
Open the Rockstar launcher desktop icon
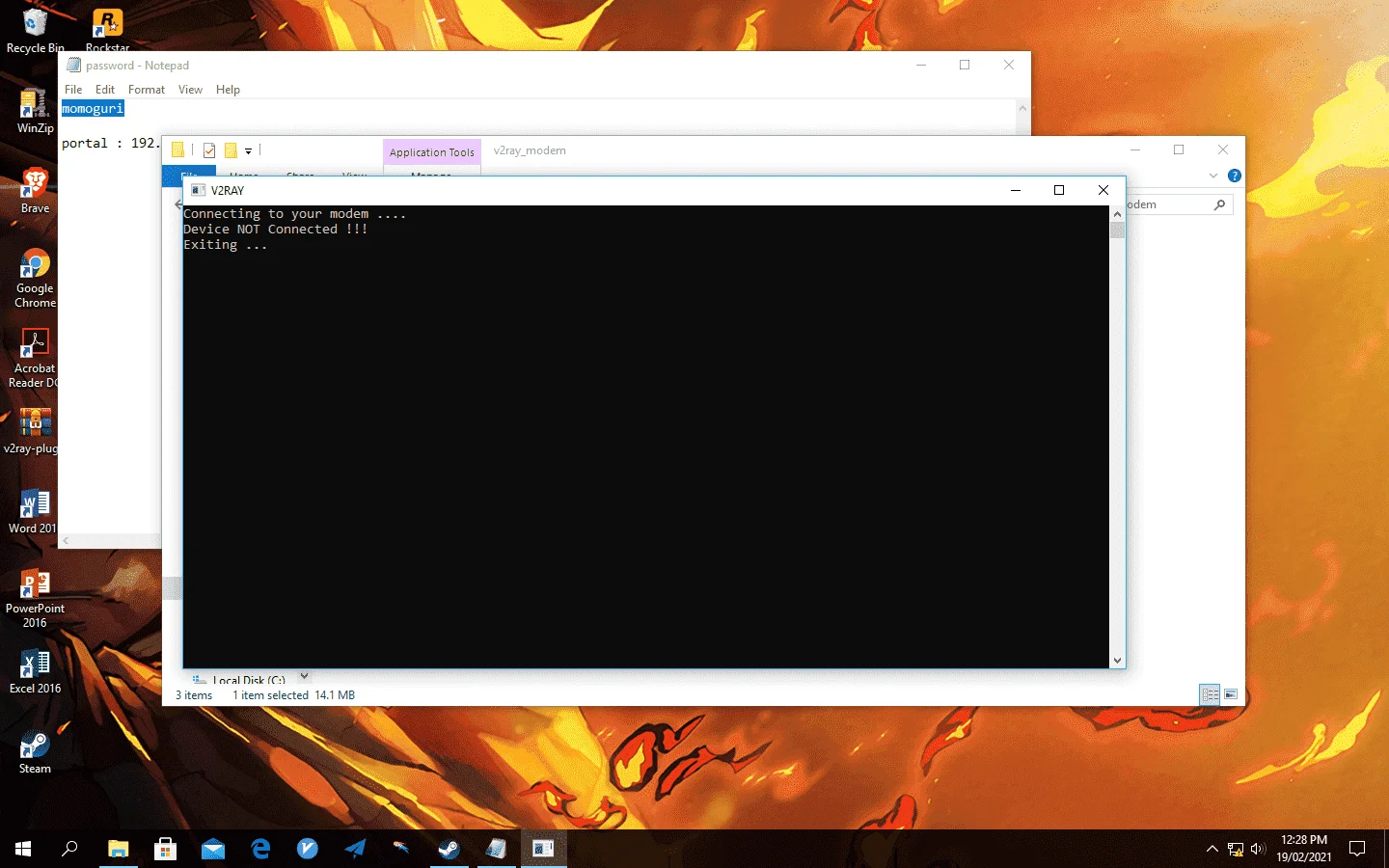click(x=107, y=30)
